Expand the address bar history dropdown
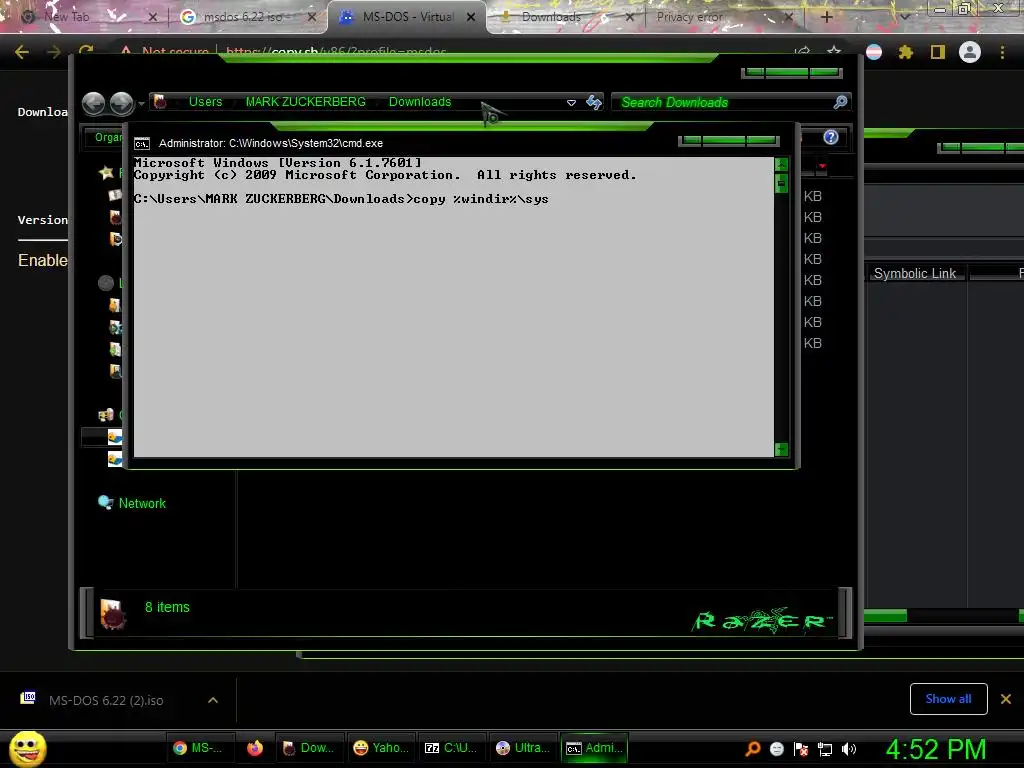 click(571, 103)
